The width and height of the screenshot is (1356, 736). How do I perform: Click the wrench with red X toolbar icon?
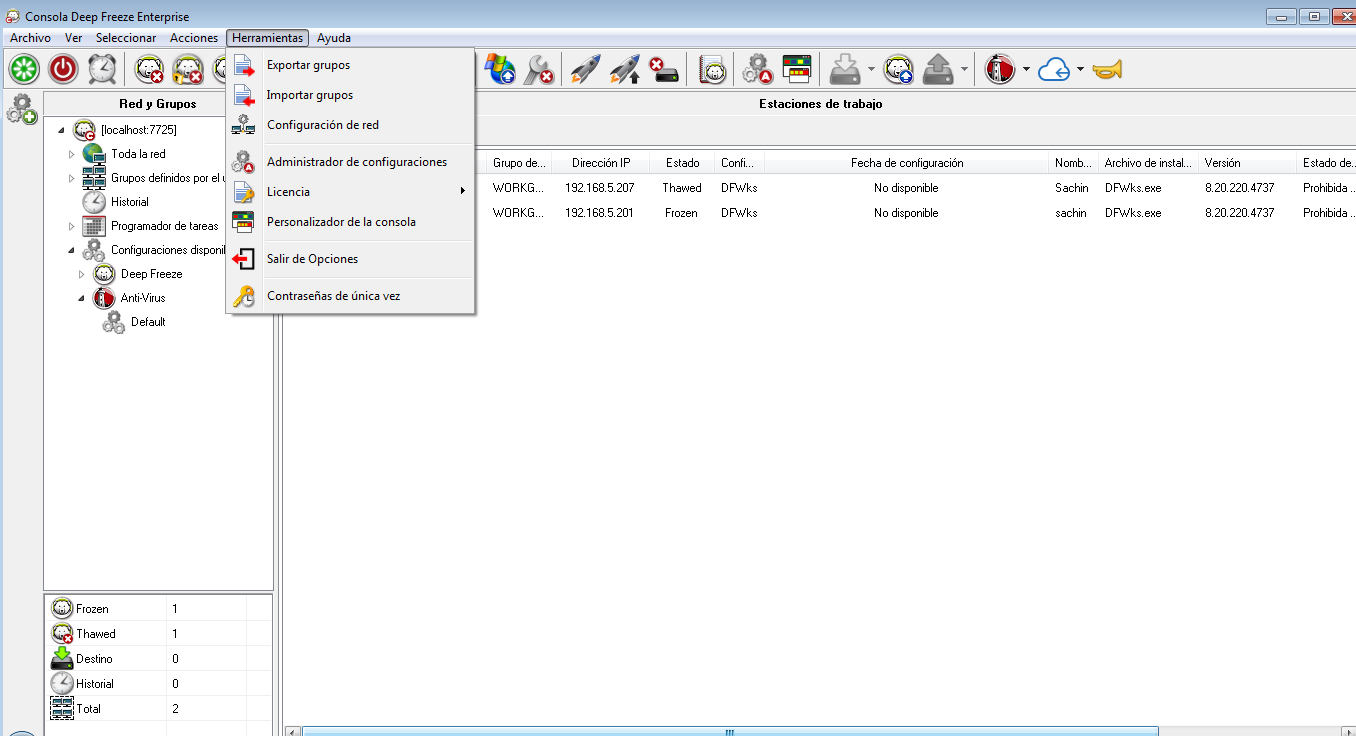click(539, 69)
